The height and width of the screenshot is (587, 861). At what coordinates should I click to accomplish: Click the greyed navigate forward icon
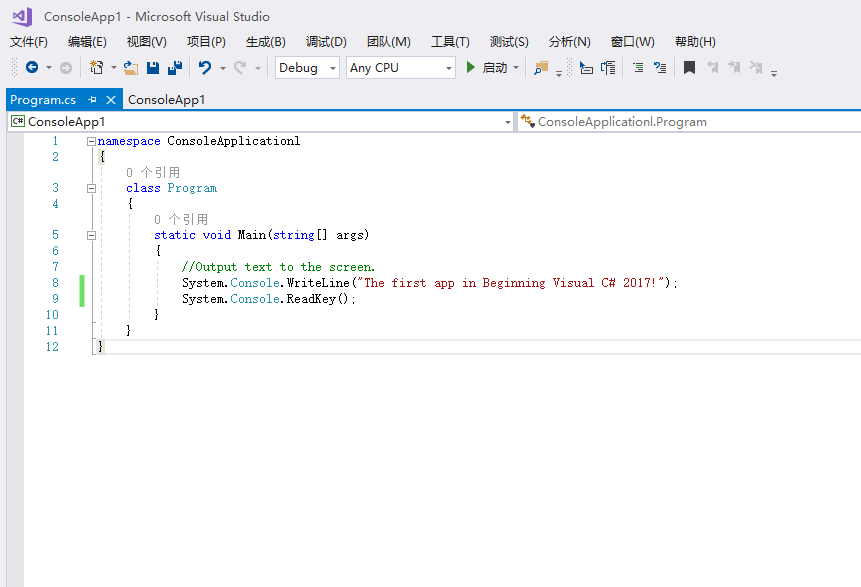[66, 68]
